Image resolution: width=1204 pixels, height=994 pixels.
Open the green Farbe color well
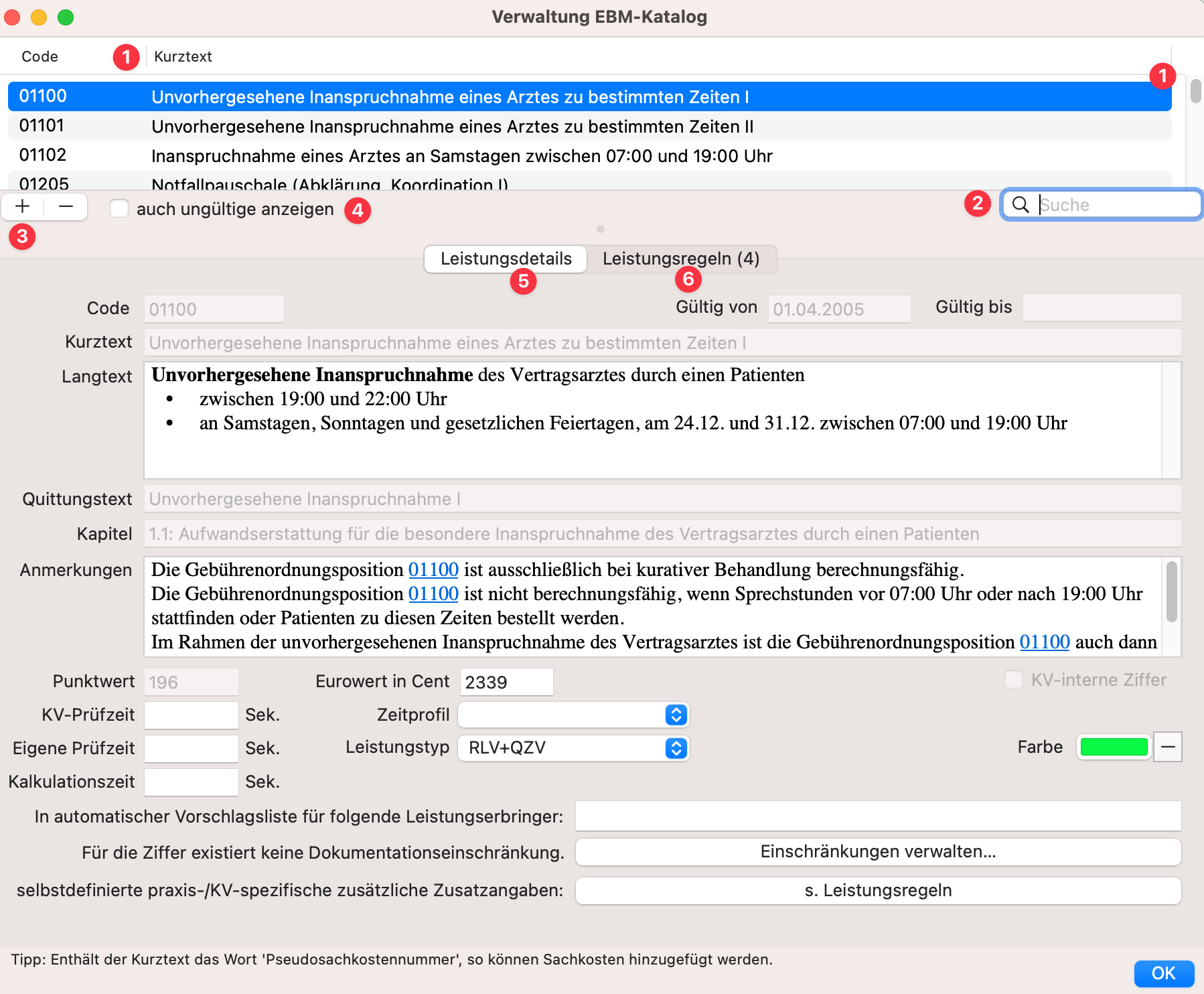[x=1114, y=747]
